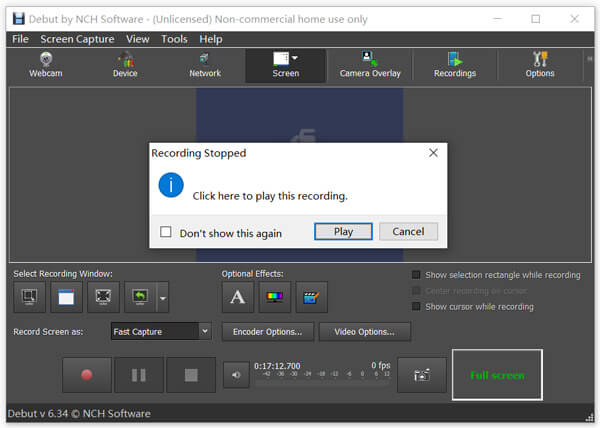Open the Recordings list

click(x=455, y=65)
